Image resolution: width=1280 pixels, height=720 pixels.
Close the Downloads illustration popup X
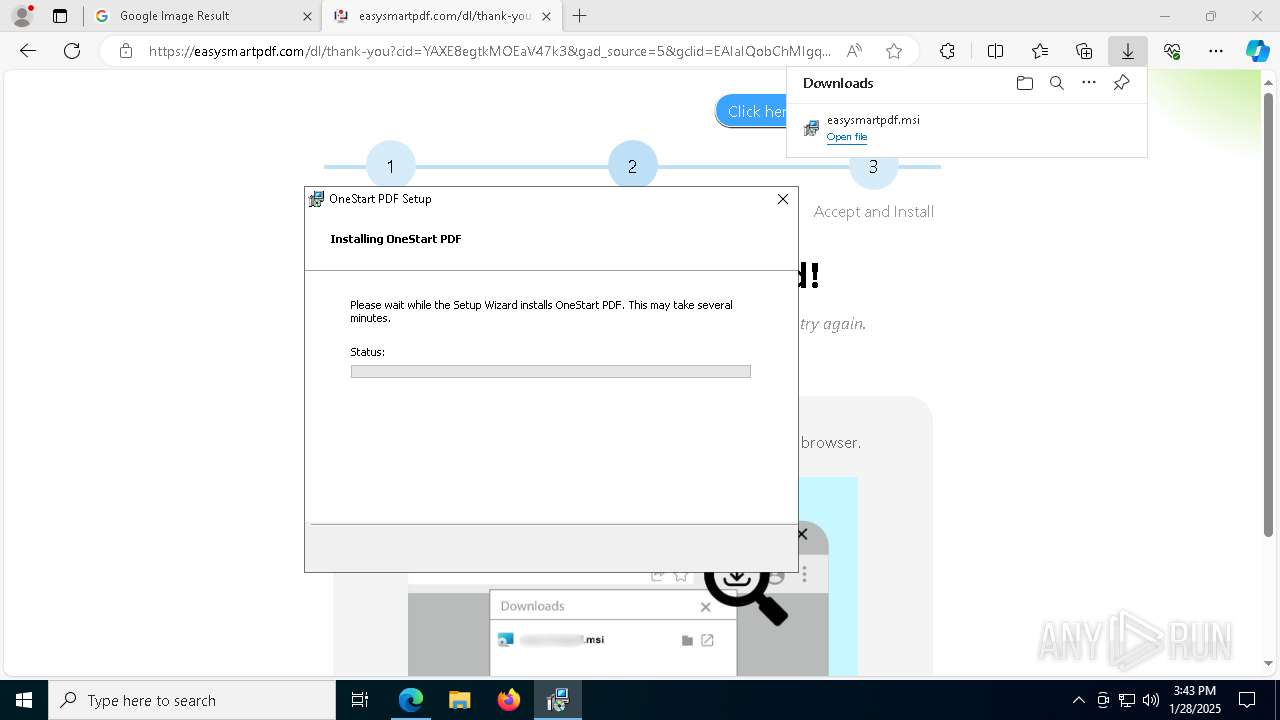[x=705, y=606]
